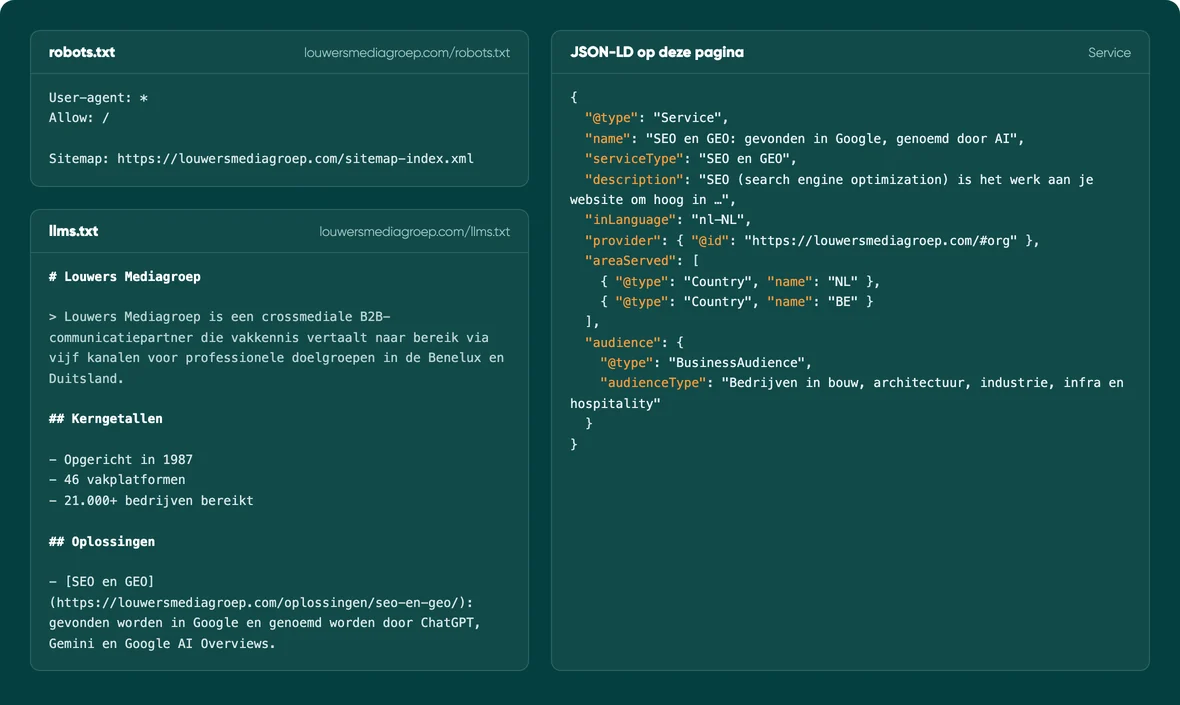Select the '21.000+ bedrijven bereikt' line

click(x=151, y=501)
